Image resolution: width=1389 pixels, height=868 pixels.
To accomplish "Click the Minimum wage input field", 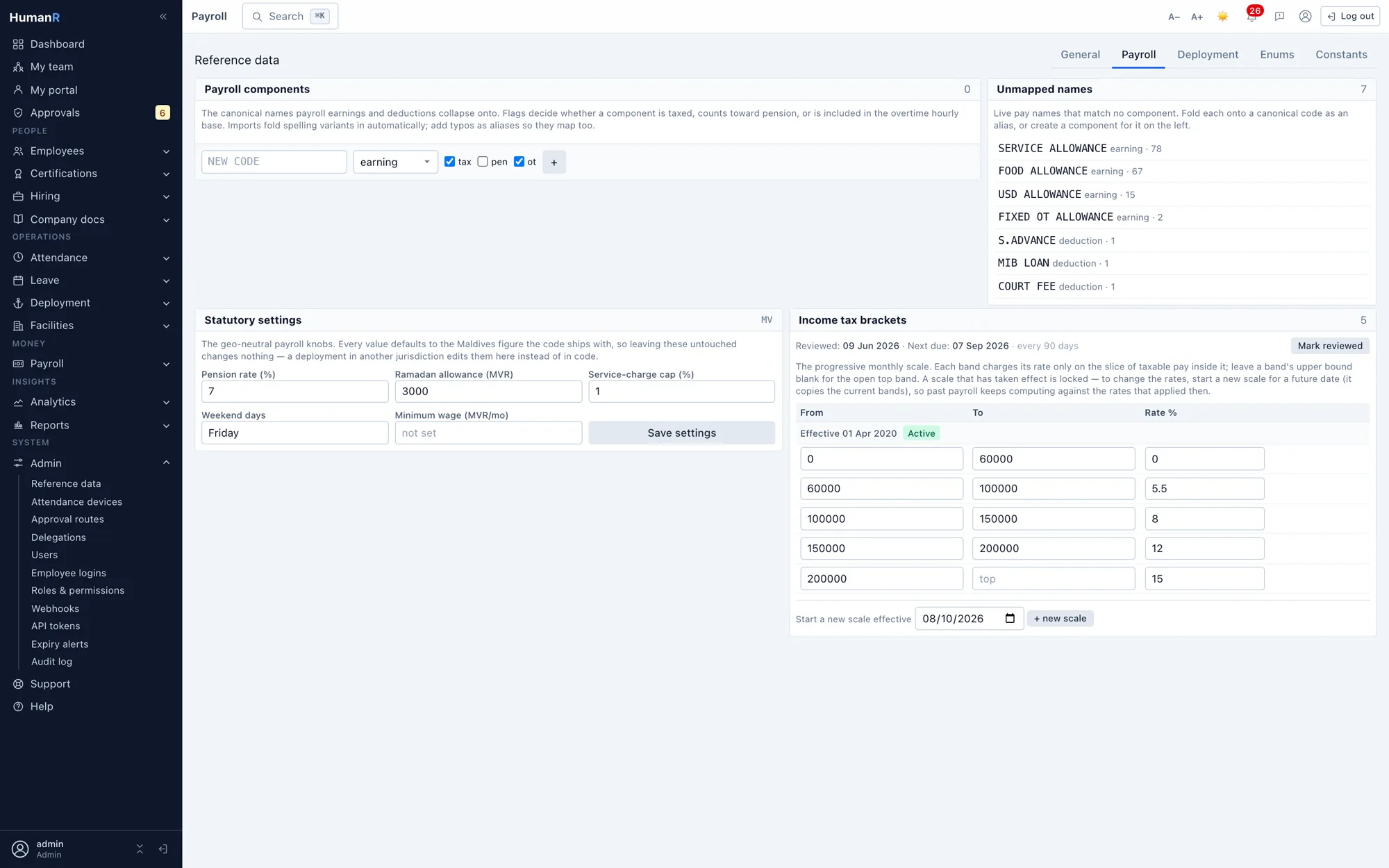I will [x=488, y=433].
